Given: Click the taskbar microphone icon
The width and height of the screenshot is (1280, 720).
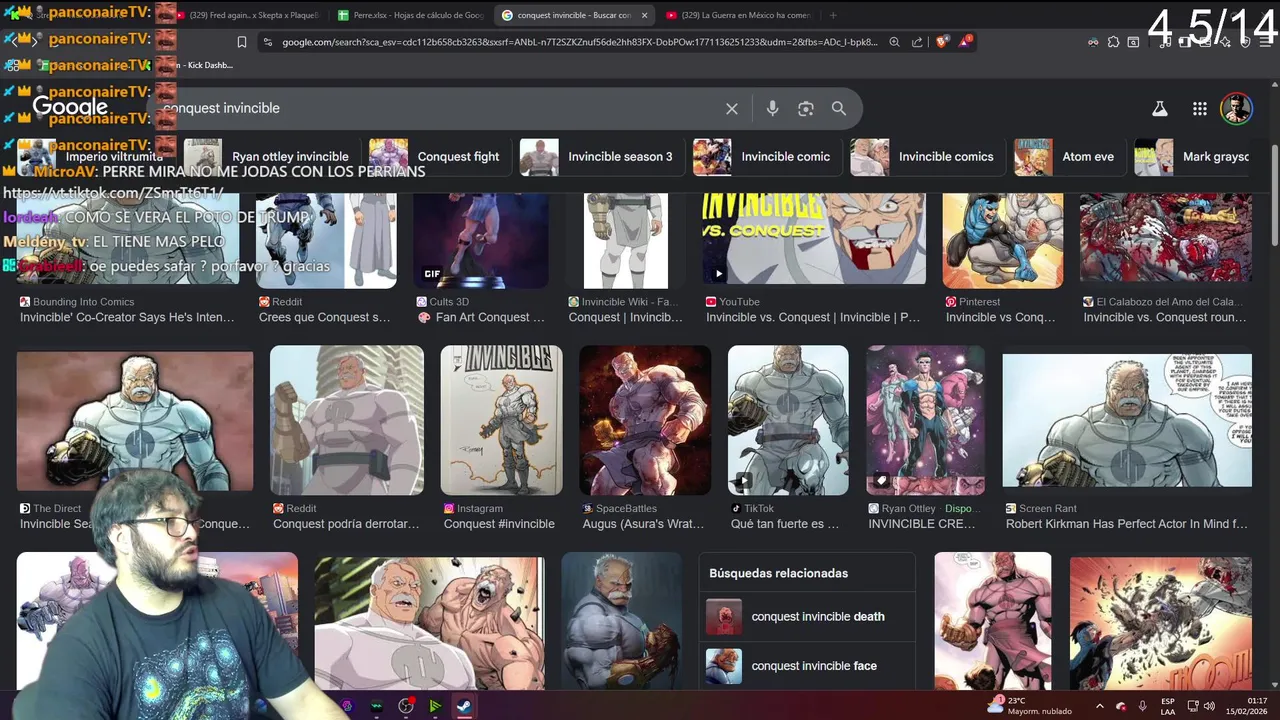Looking at the screenshot, I should click(x=1142, y=706).
